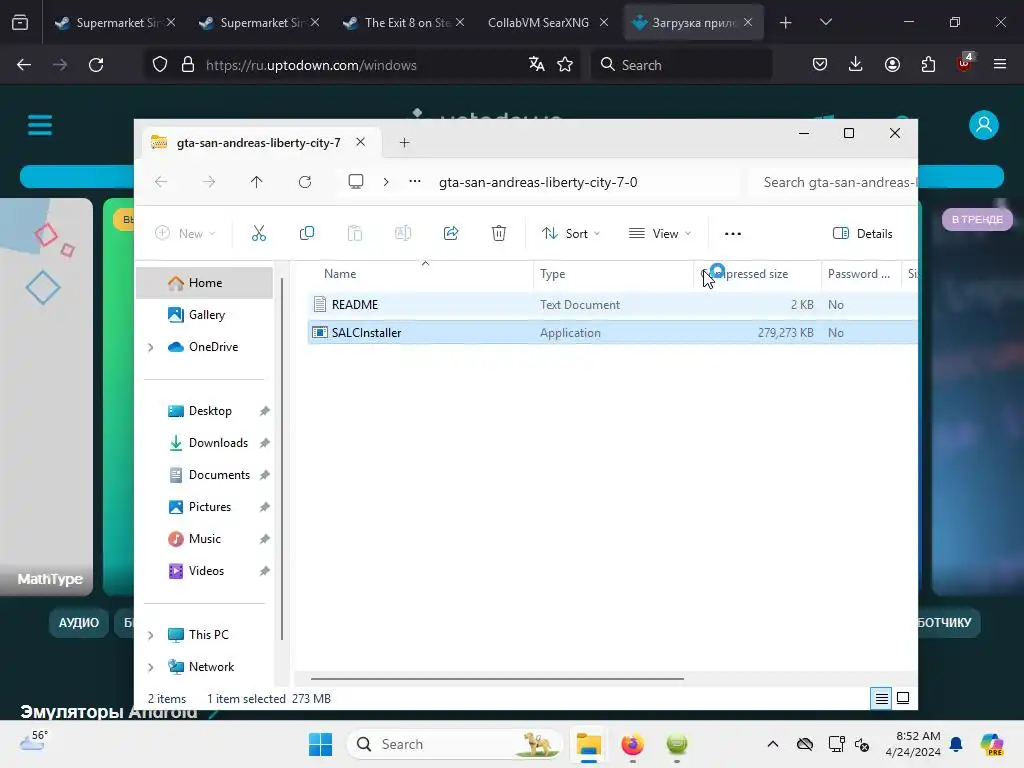Switch to first Supermarket Sim Firefox tab

pyautogui.click(x=115, y=22)
